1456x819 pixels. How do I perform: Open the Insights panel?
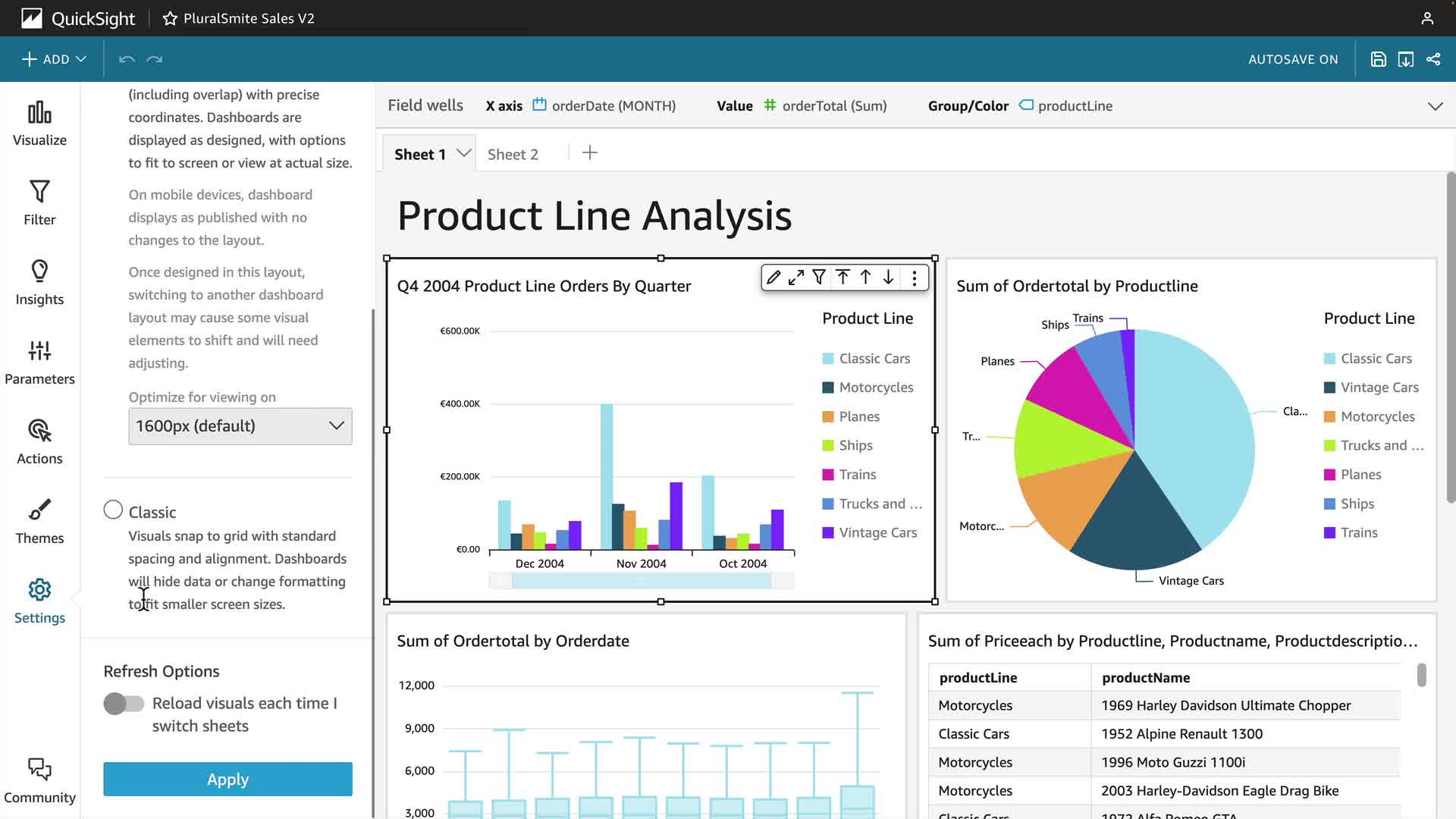[x=39, y=283]
